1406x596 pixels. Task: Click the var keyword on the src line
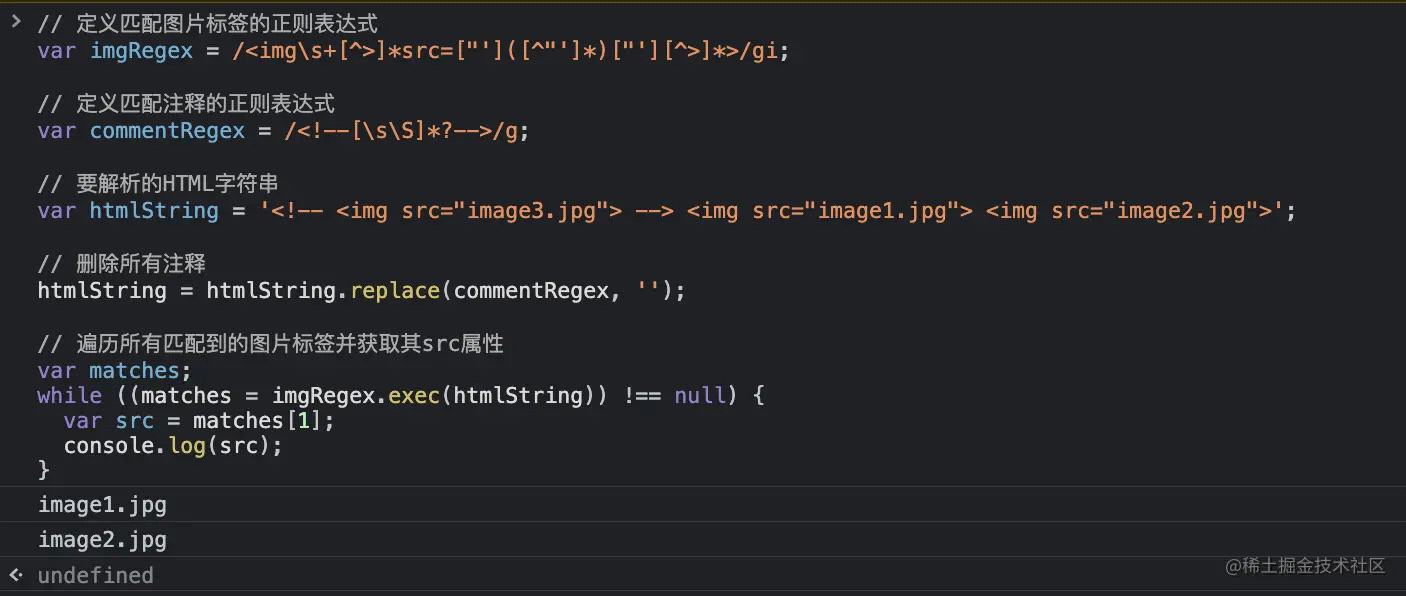[83, 420]
